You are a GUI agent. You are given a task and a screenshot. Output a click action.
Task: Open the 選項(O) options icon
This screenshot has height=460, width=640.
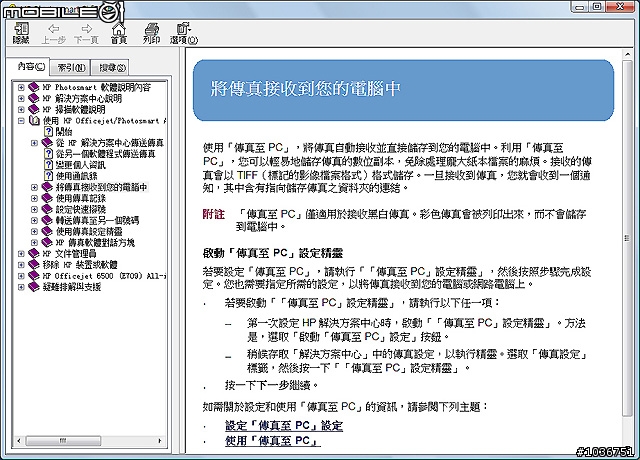[x=184, y=29]
